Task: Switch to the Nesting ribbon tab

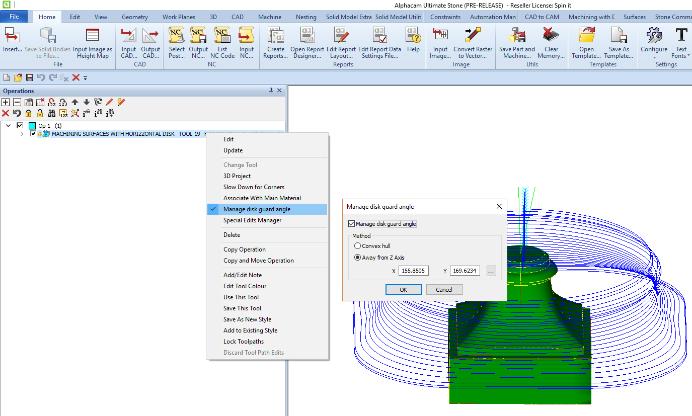Action: coord(306,17)
